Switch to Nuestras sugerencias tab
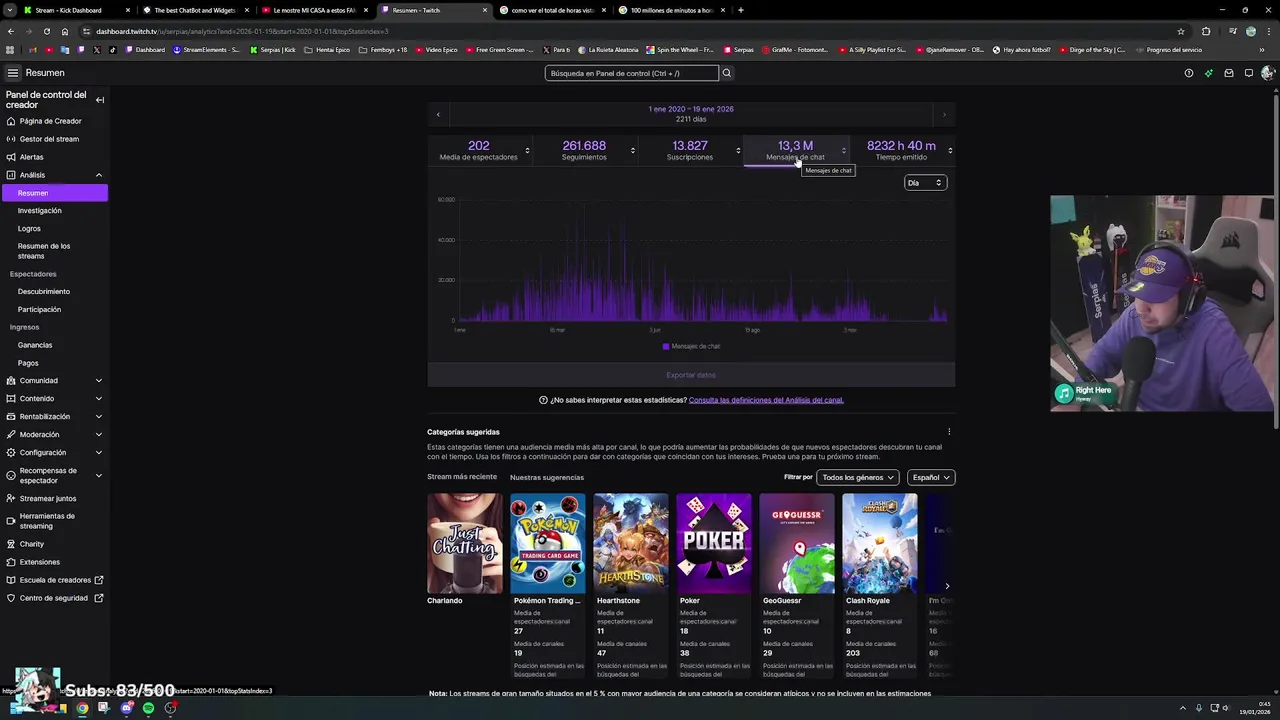 tap(547, 478)
